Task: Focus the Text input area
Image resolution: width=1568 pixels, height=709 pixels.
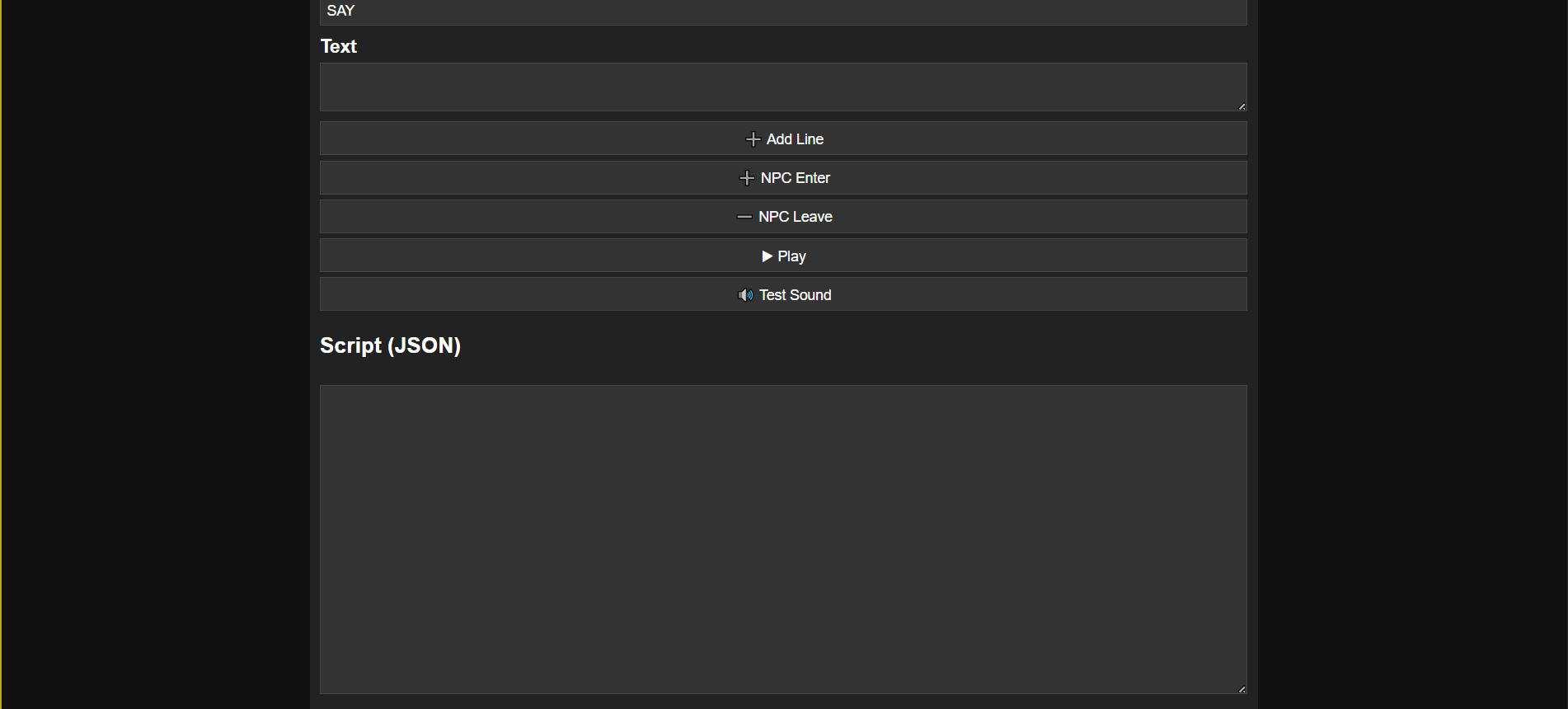Action: click(782, 87)
